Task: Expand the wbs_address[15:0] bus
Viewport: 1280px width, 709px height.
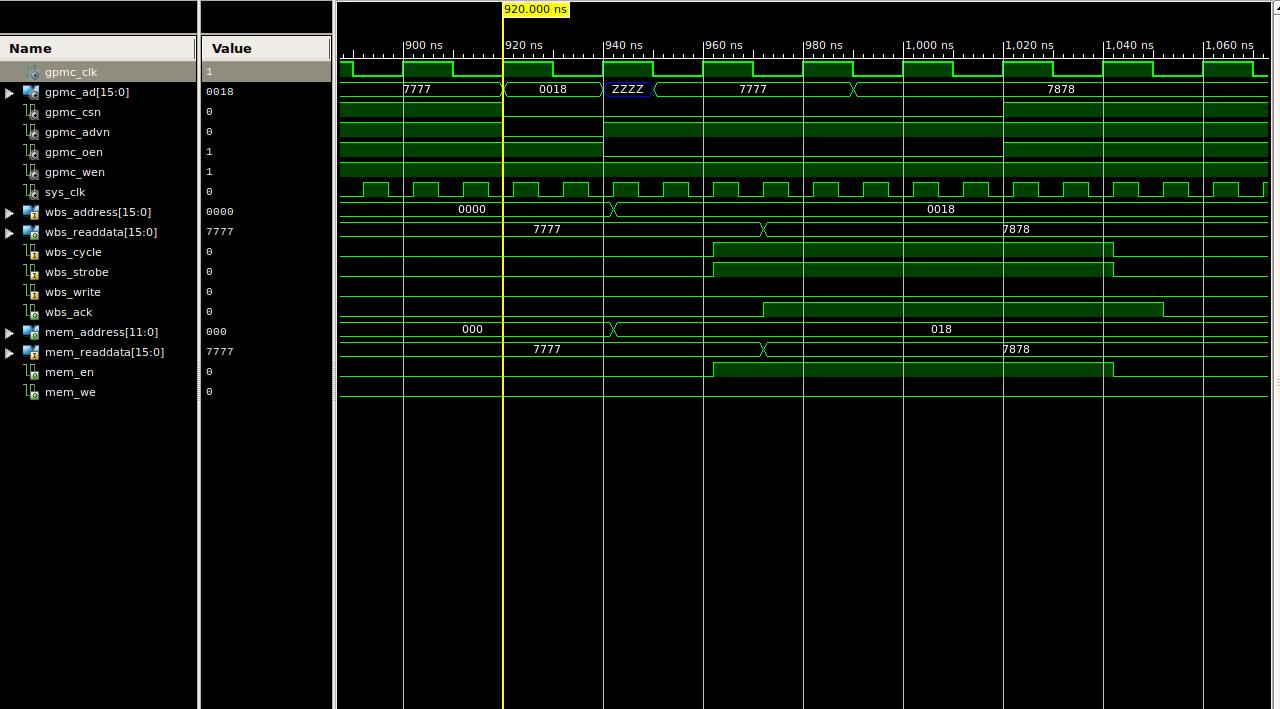Action: (10, 212)
